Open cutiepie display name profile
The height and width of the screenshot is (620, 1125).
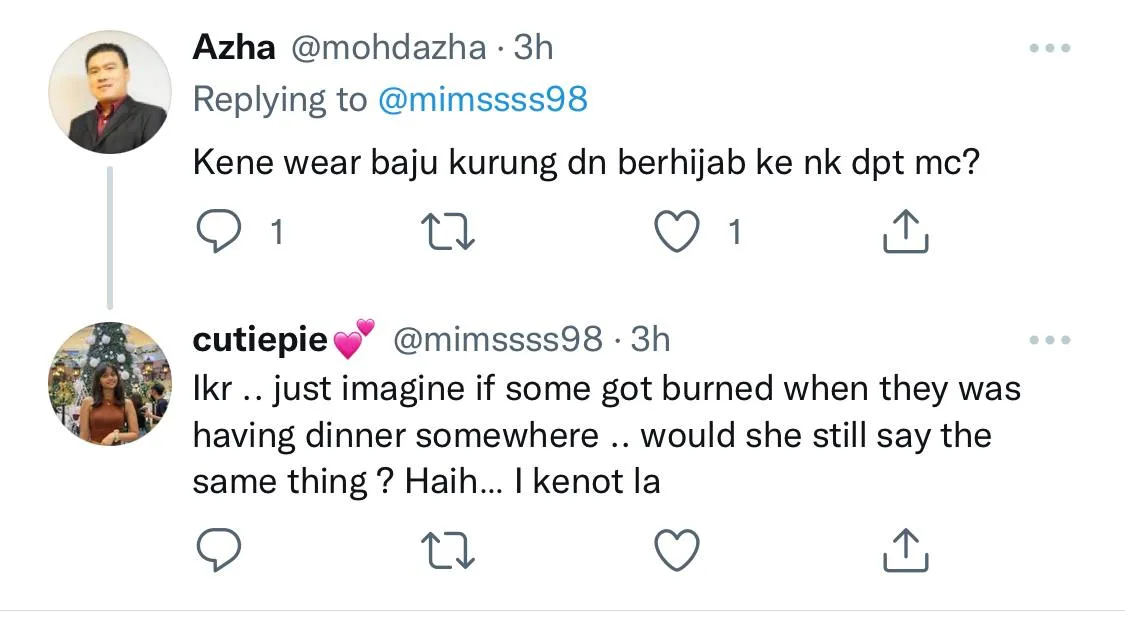pyautogui.click(x=260, y=340)
